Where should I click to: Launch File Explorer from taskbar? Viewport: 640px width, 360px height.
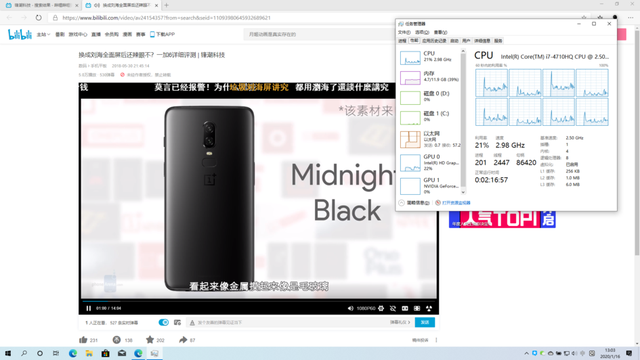click(x=89, y=353)
